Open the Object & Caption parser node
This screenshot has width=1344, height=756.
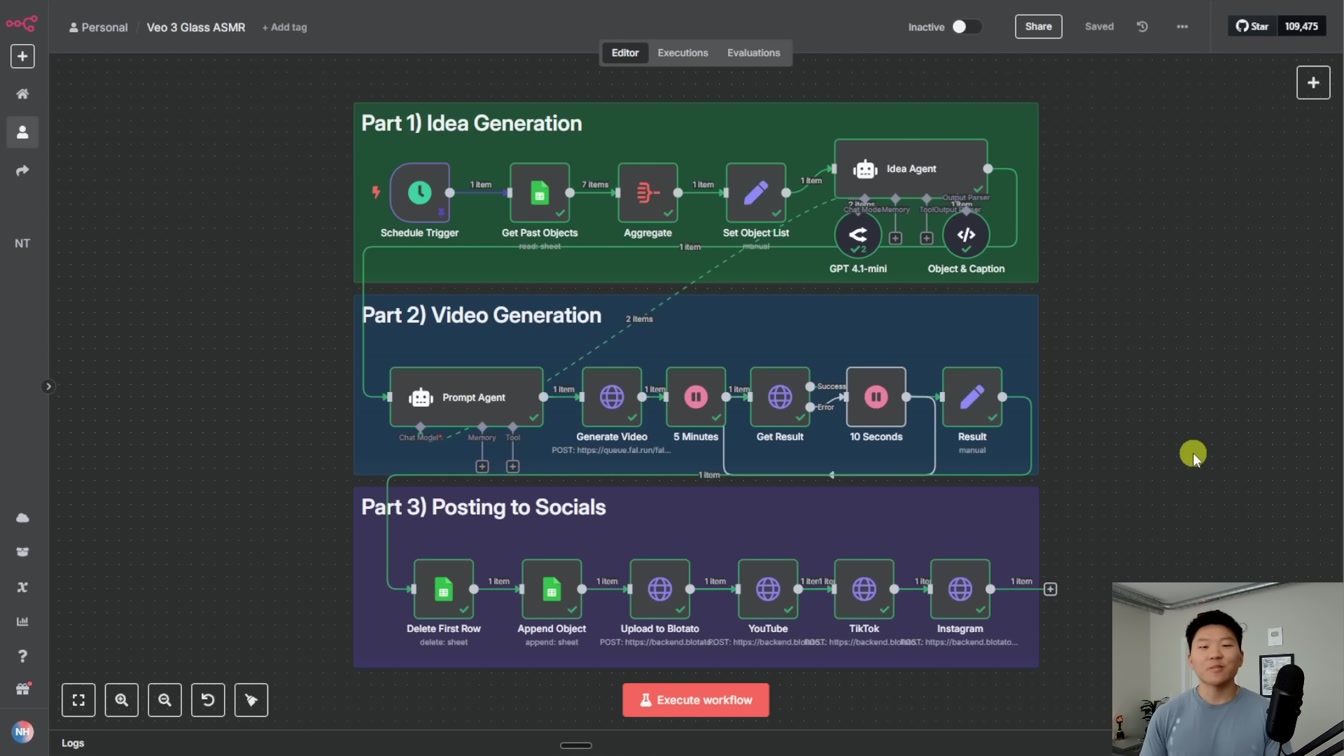(x=966, y=235)
